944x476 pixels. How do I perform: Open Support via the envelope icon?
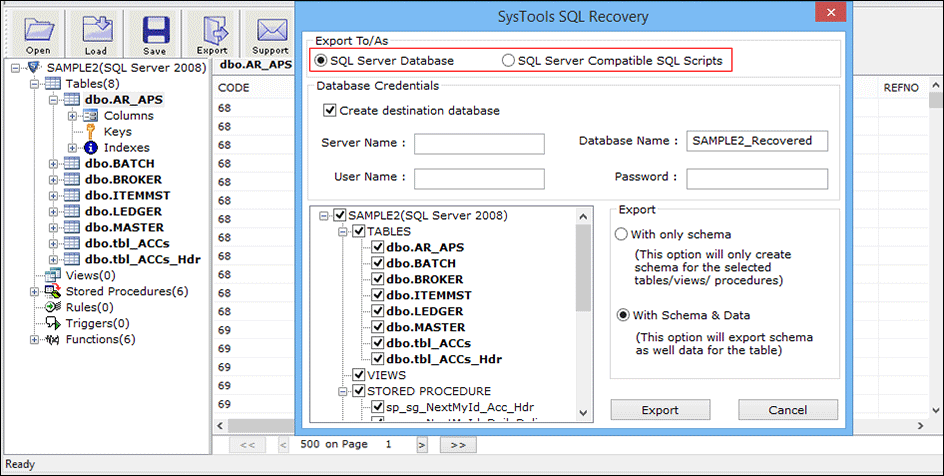(x=272, y=30)
